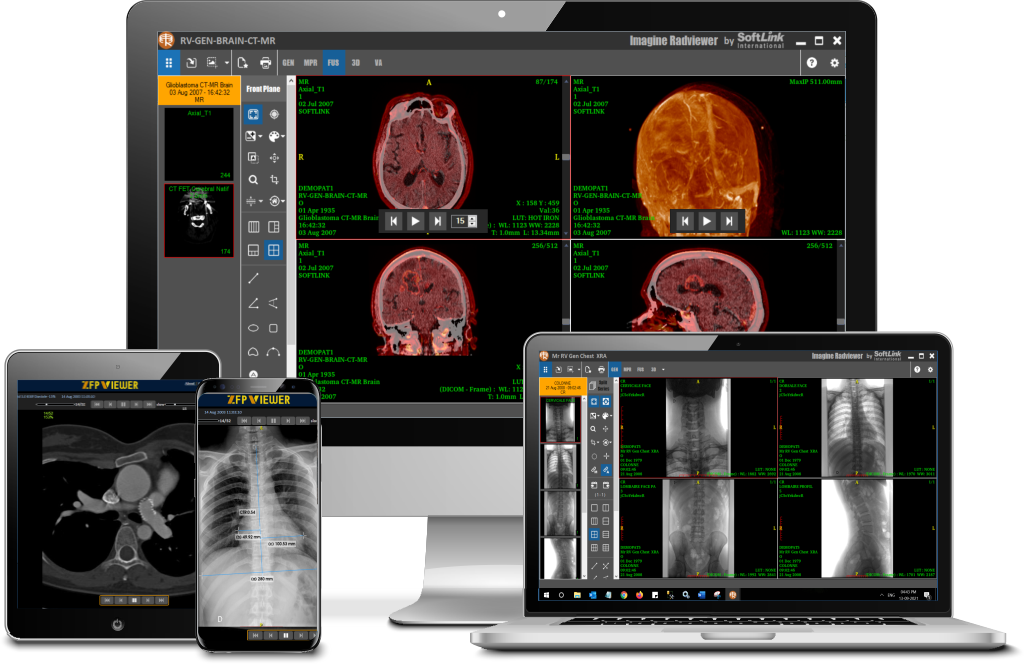Image resolution: width=1024 pixels, height=664 pixels.
Task: Select the Glioblastoma CT-MR Brain study header
Action: (199, 92)
